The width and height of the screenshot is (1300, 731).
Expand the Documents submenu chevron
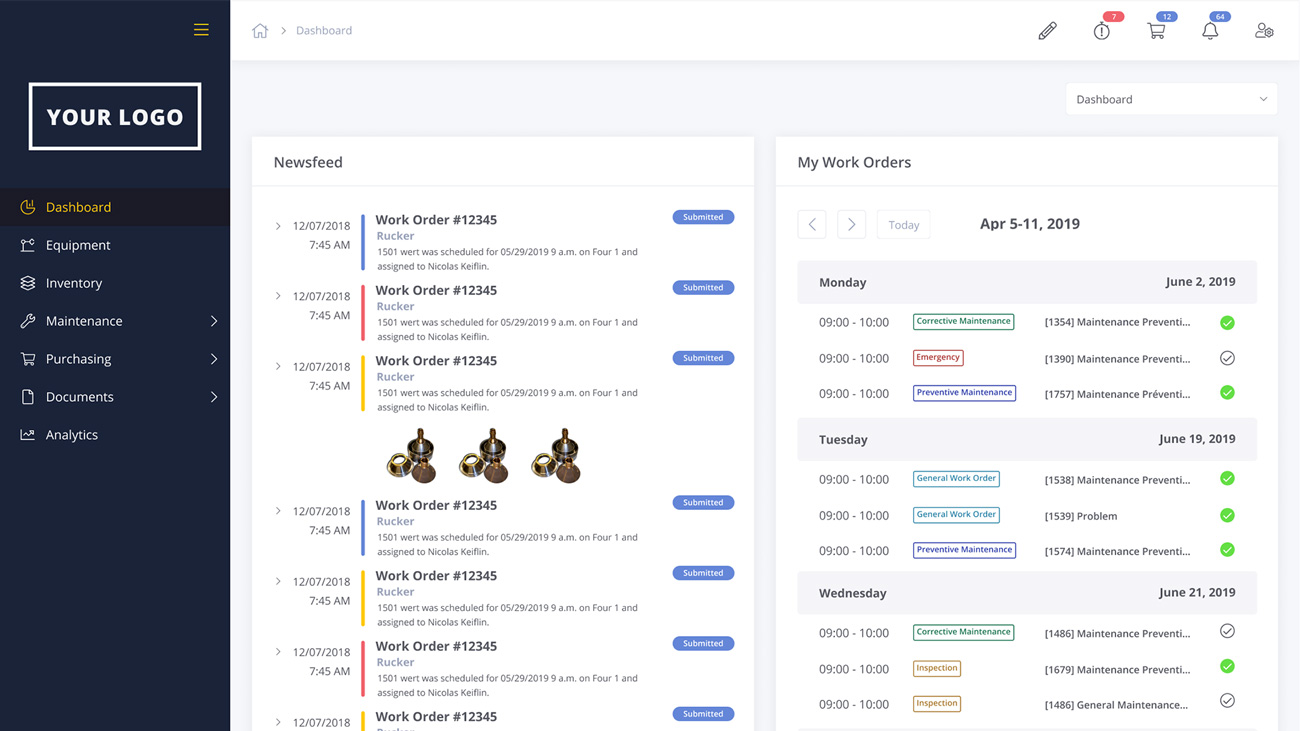pyautogui.click(x=214, y=397)
